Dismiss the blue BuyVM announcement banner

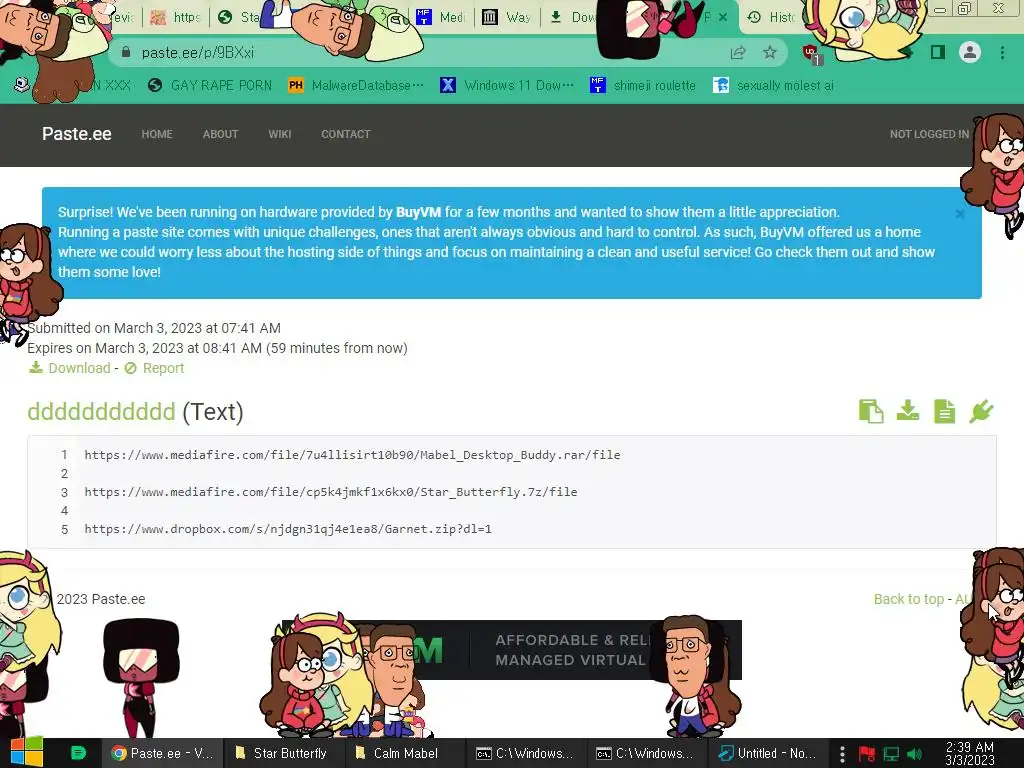(959, 214)
